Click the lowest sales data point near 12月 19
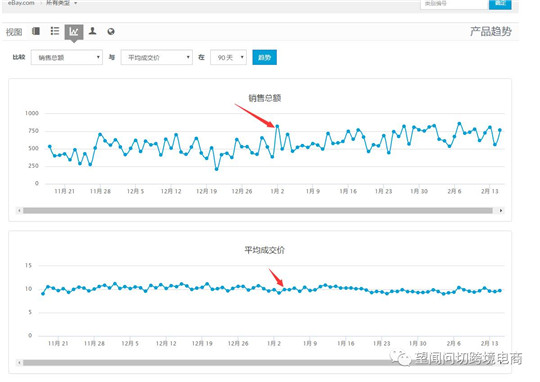Screen dimensions: 540x382 coord(216,169)
